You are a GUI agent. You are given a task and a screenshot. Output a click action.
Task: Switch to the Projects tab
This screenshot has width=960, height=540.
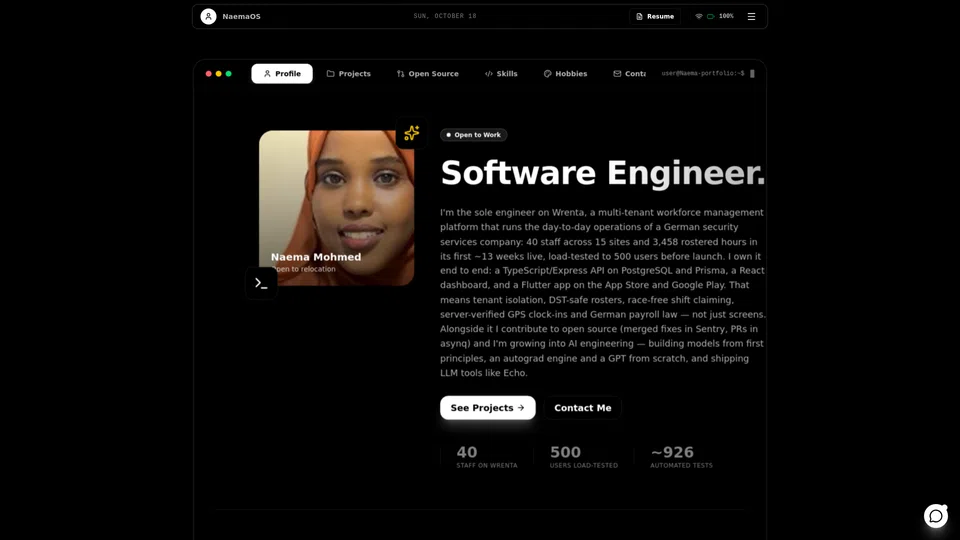point(348,73)
